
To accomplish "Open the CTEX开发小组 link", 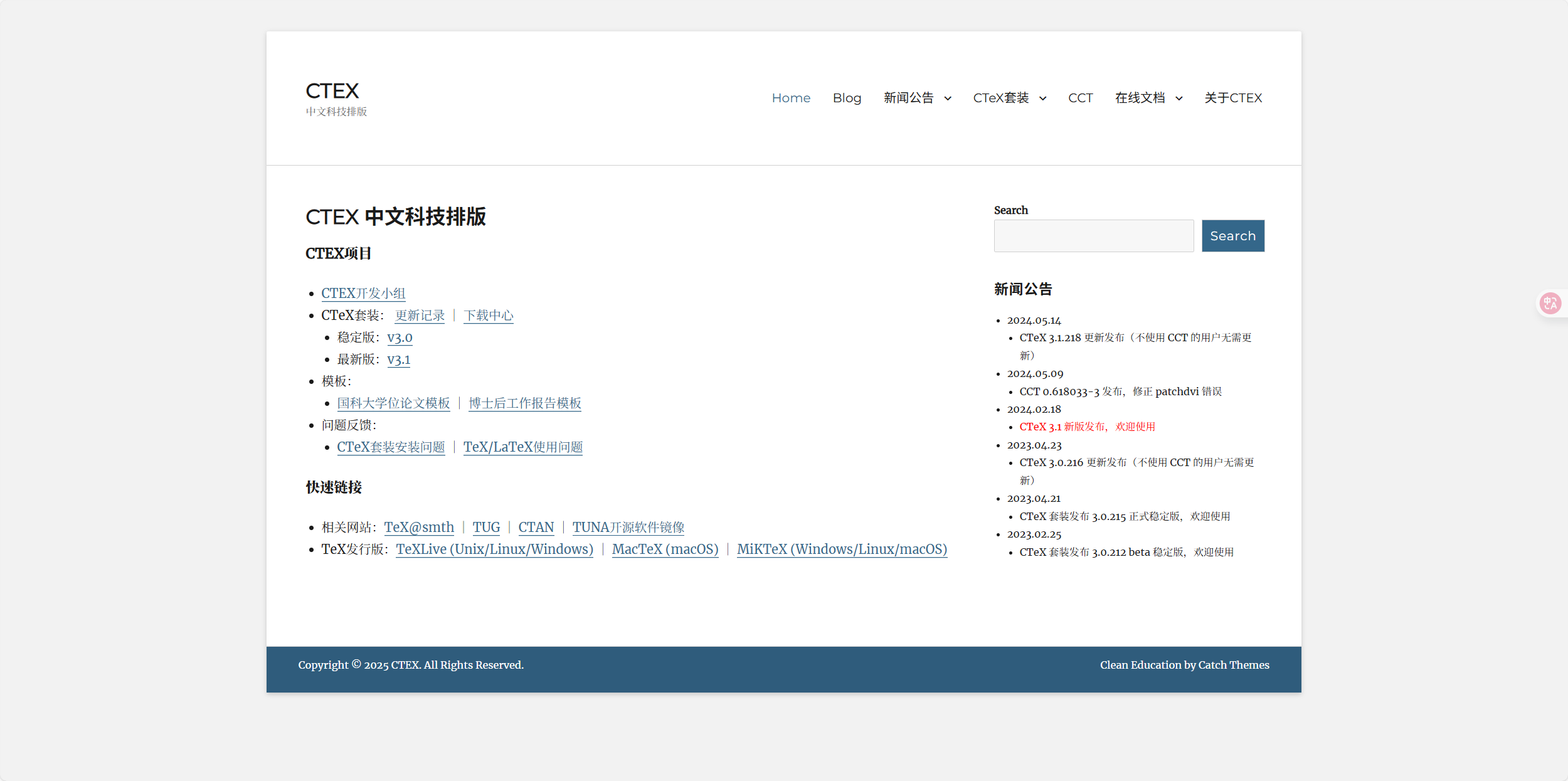I will (363, 293).
